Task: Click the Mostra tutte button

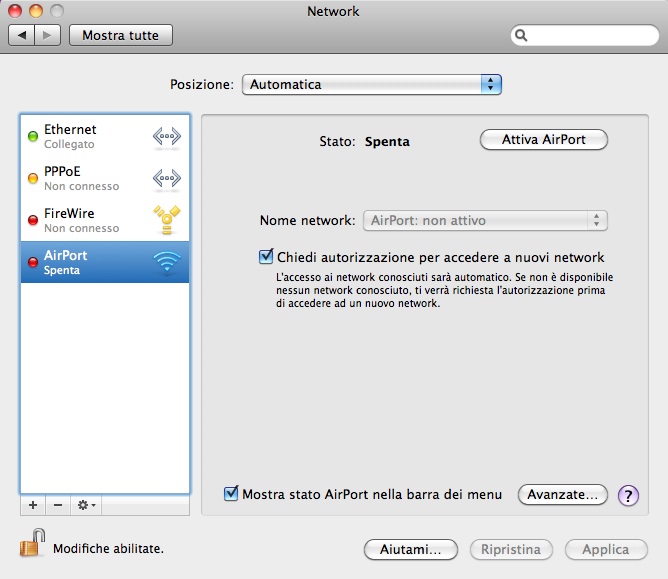Action: pyautogui.click(x=121, y=35)
